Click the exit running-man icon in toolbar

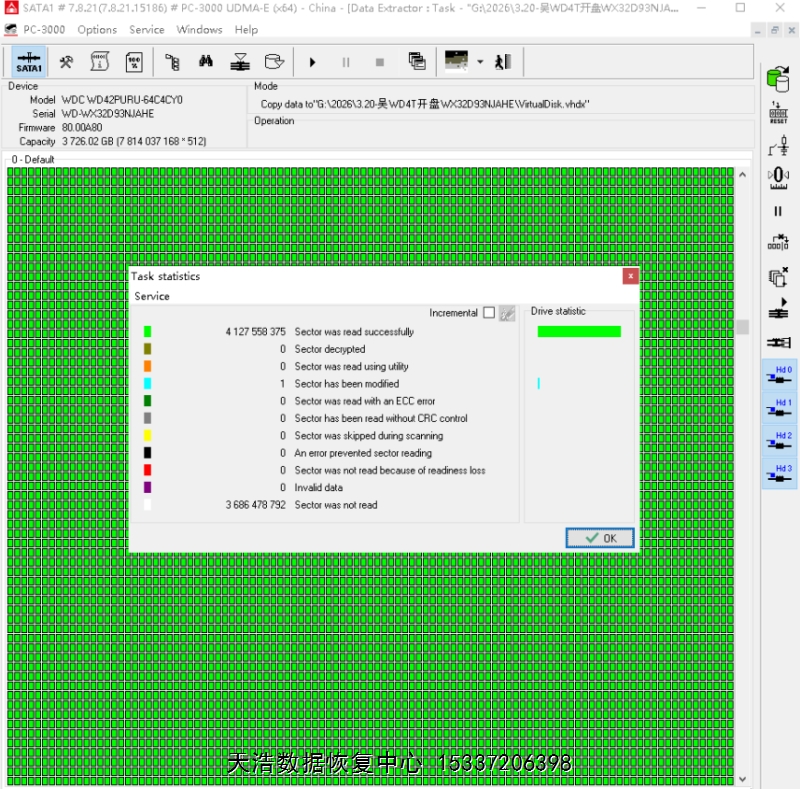click(503, 62)
